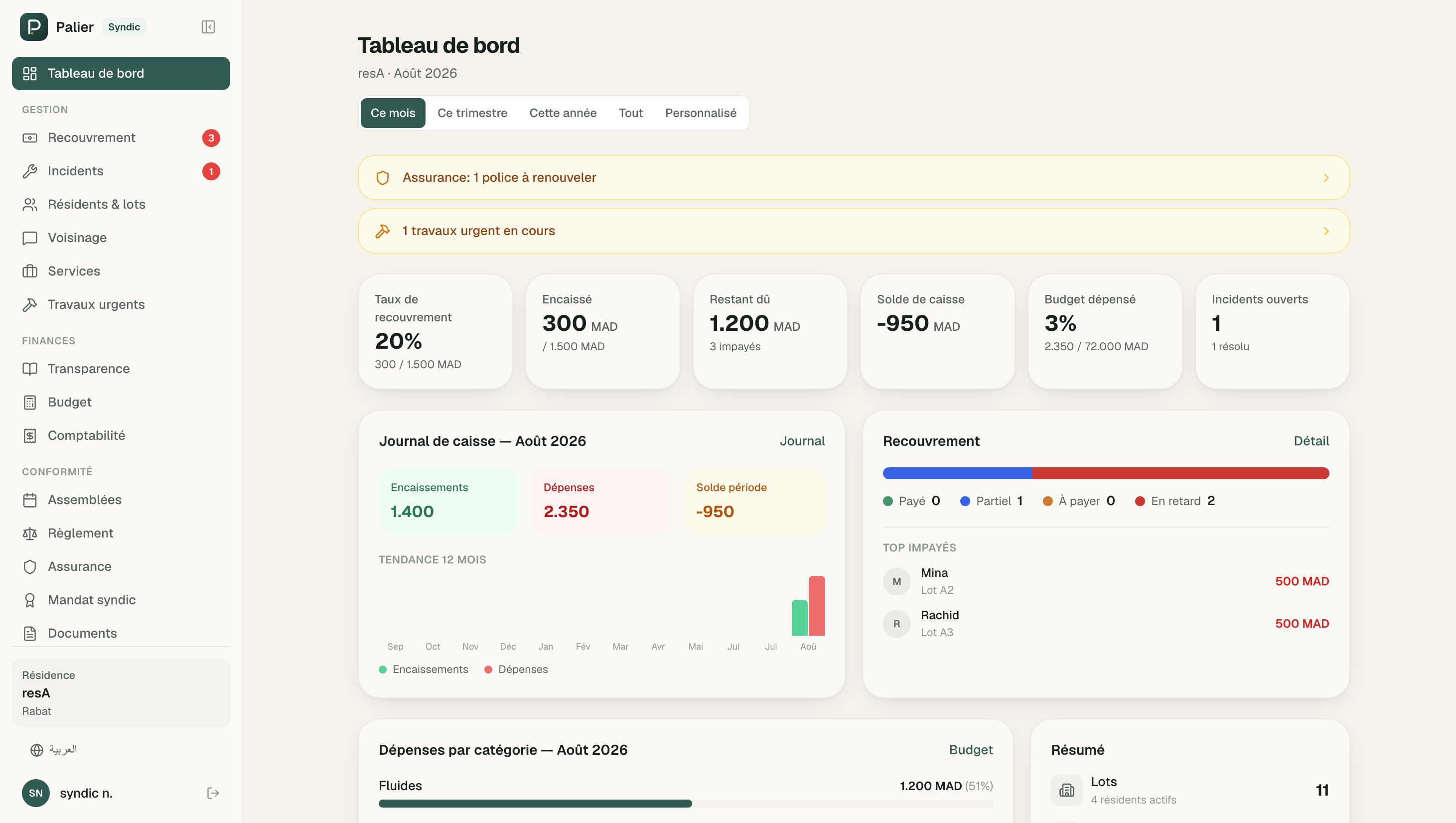Select the Personnalisé period tab
Screen dimensions: 1456x823
[700, 113]
